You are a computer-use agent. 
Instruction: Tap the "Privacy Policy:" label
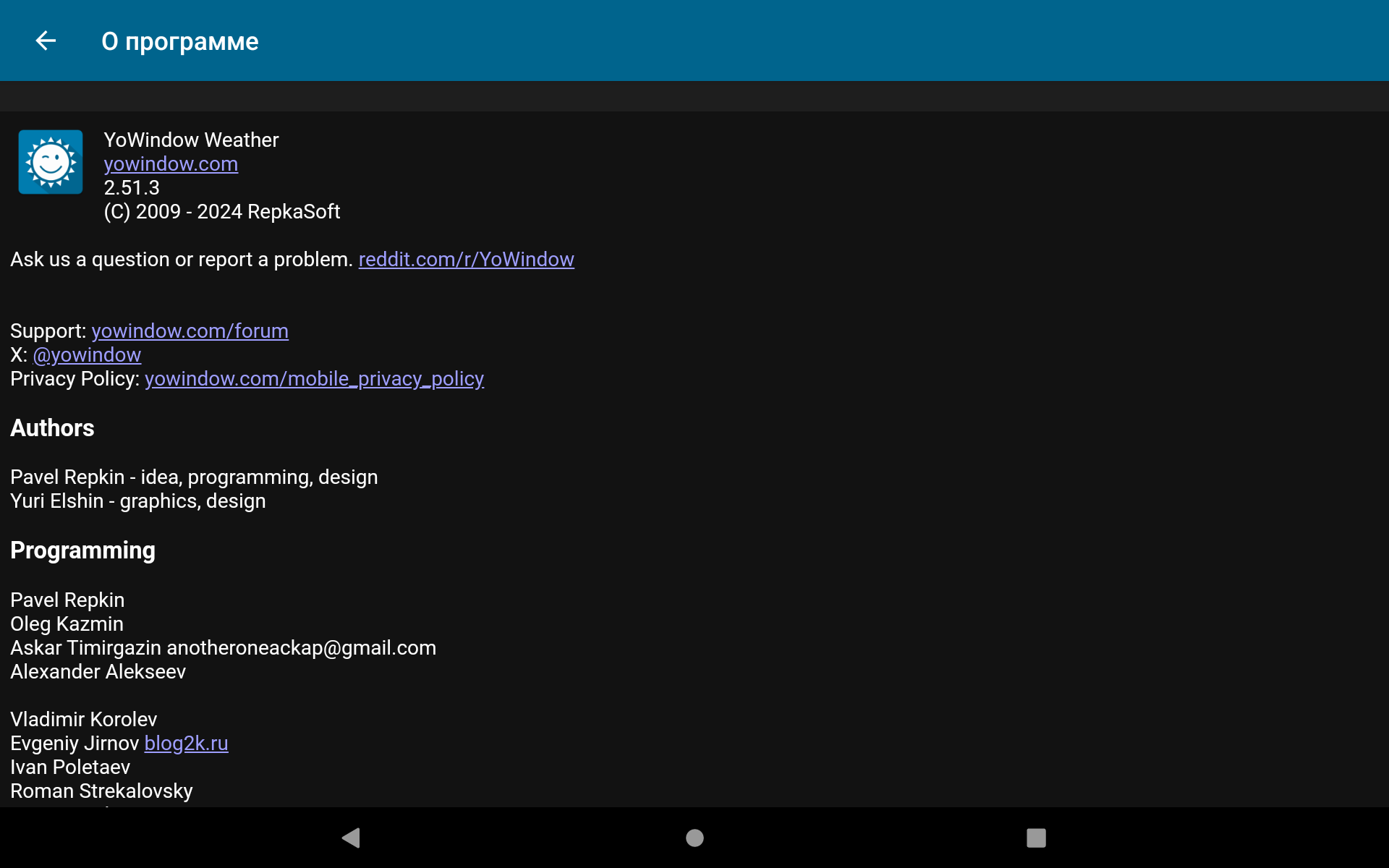[x=75, y=379]
